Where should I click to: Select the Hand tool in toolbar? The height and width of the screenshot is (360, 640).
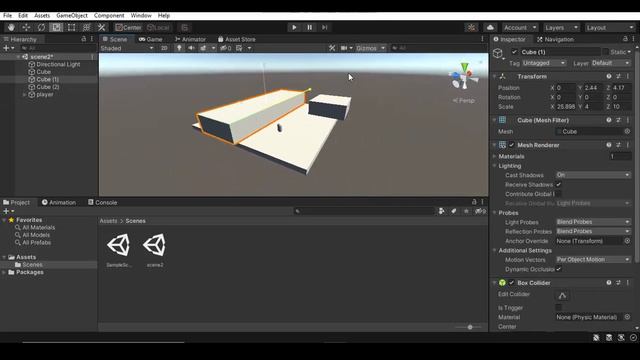pyautogui.click(x=11, y=27)
